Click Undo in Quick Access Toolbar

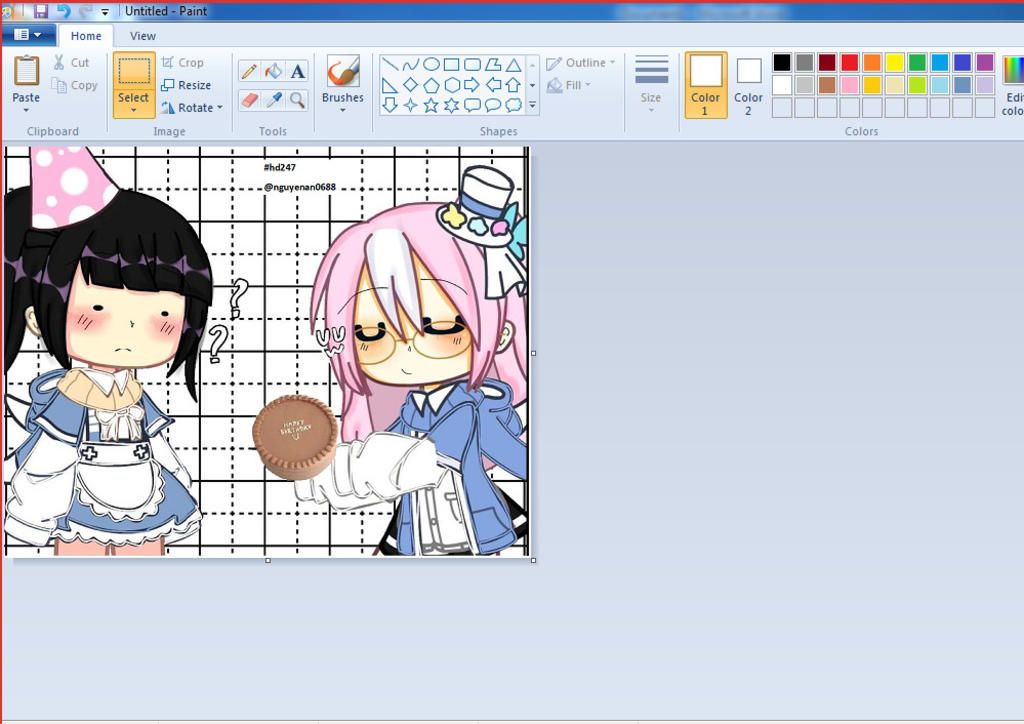coord(63,11)
